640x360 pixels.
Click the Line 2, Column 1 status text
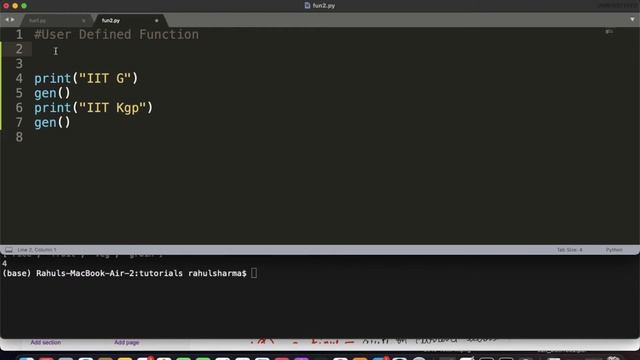click(x=37, y=250)
